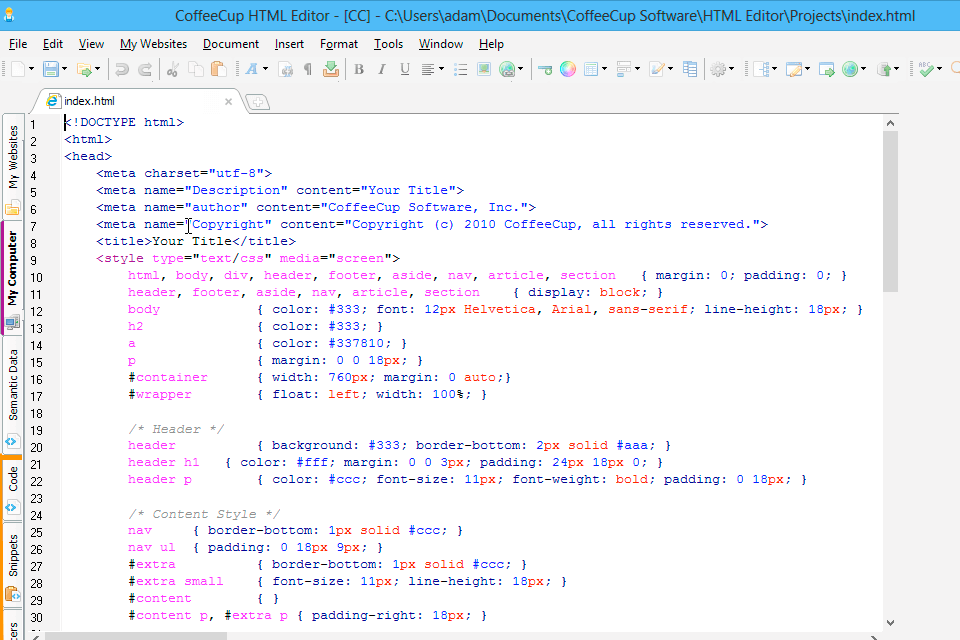Image resolution: width=960 pixels, height=640 pixels.
Task: Open the Help menu
Action: tap(491, 44)
